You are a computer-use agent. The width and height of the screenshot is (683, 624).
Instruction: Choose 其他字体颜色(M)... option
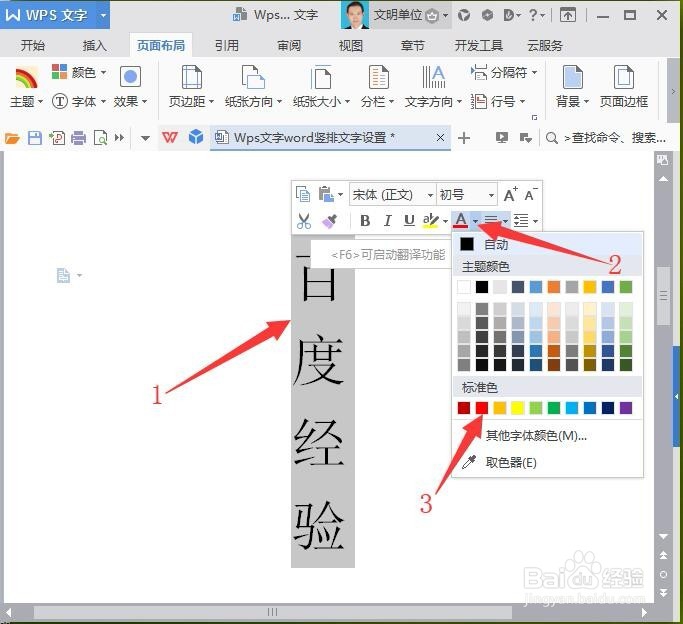536,435
